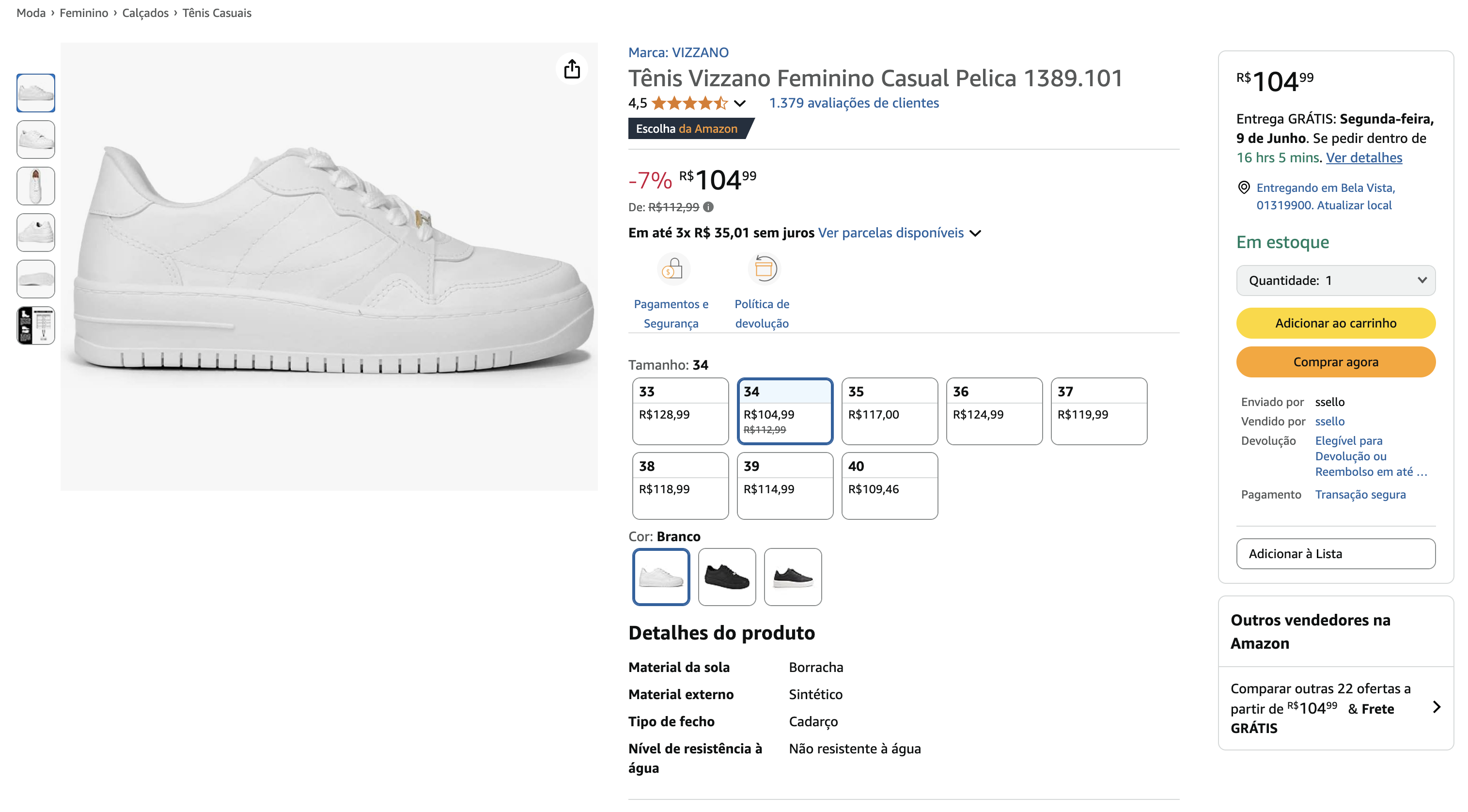The width and height of the screenshot is (1468, 812).
Task: Expand Ver parcelas disponíveis
Action: (893, 233)
